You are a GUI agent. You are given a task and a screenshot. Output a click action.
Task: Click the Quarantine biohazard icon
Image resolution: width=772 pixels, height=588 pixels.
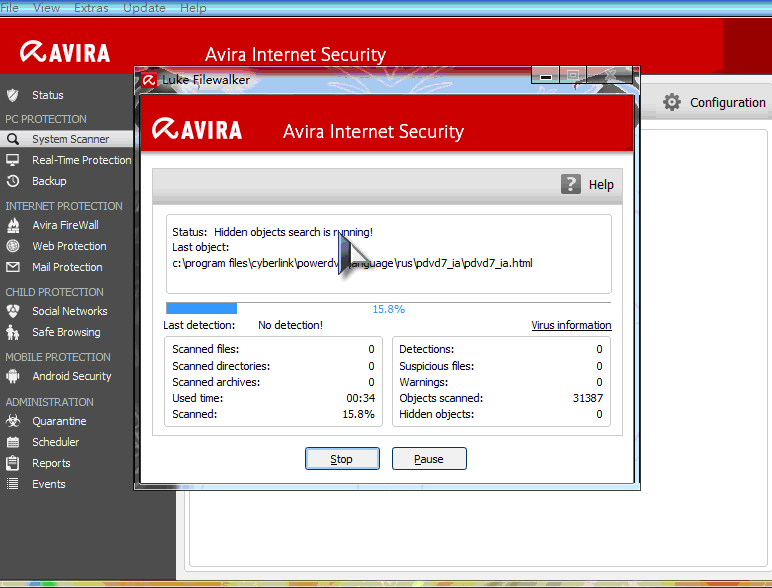(13, 421)
